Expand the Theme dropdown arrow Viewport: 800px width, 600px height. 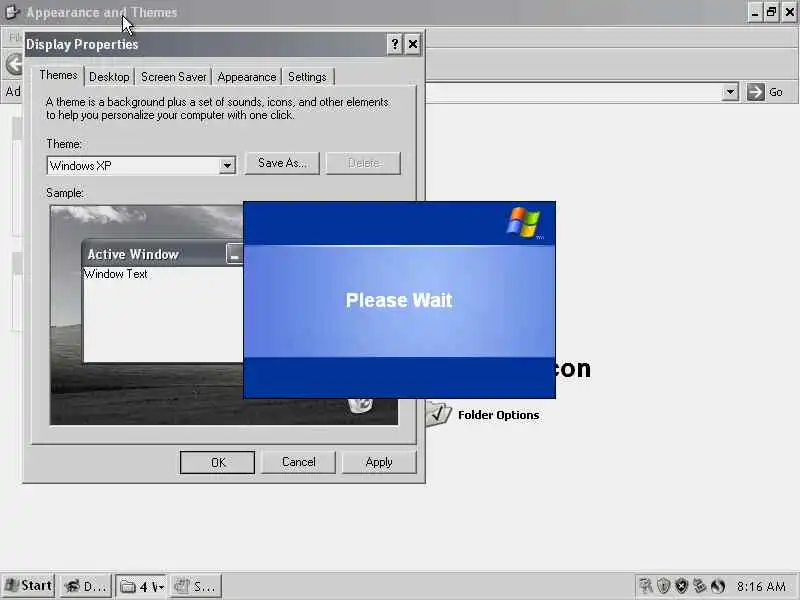point(227,165)
